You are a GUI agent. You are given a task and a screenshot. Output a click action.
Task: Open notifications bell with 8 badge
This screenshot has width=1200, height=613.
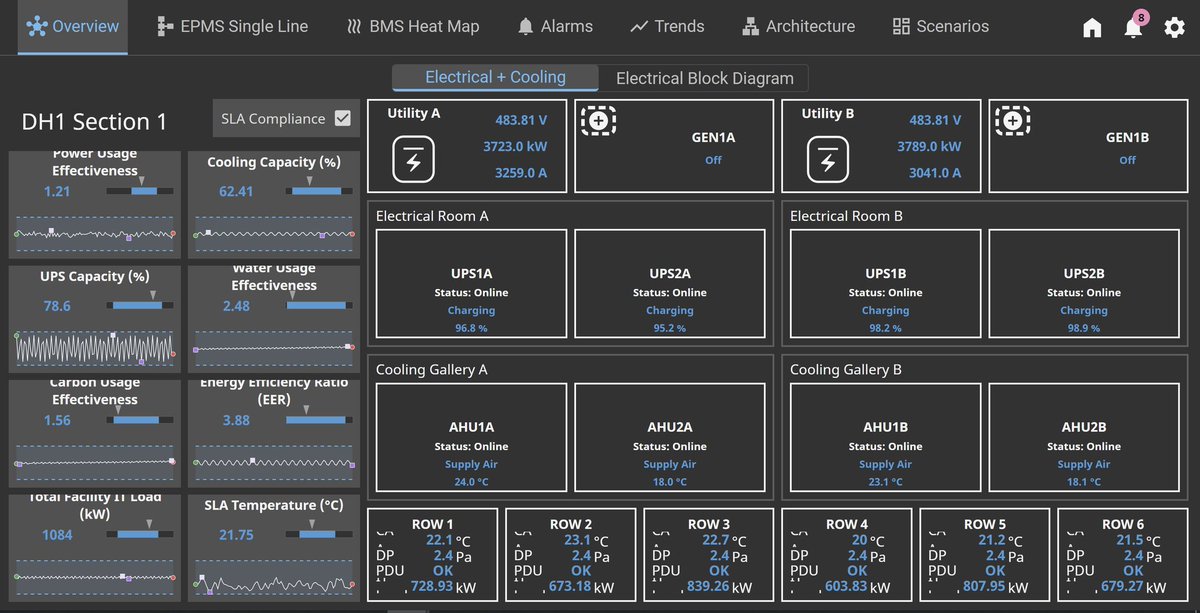click(1134, 27)
